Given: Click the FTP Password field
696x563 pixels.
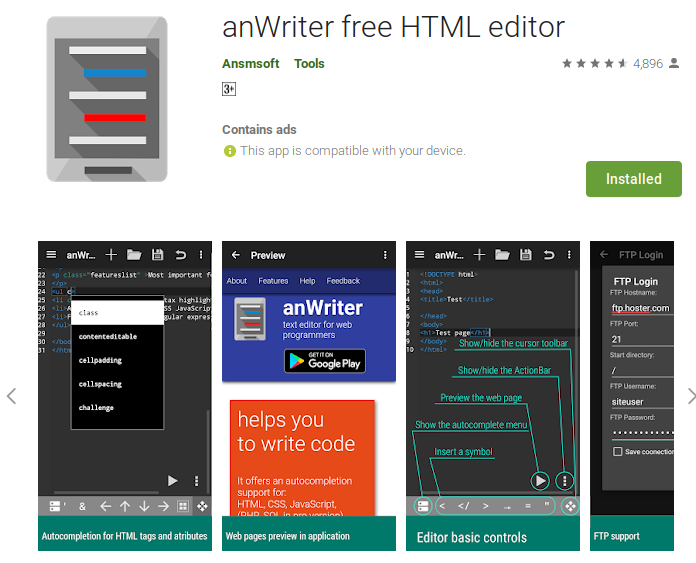Looking at the screenshot, I should click(642, 432).
